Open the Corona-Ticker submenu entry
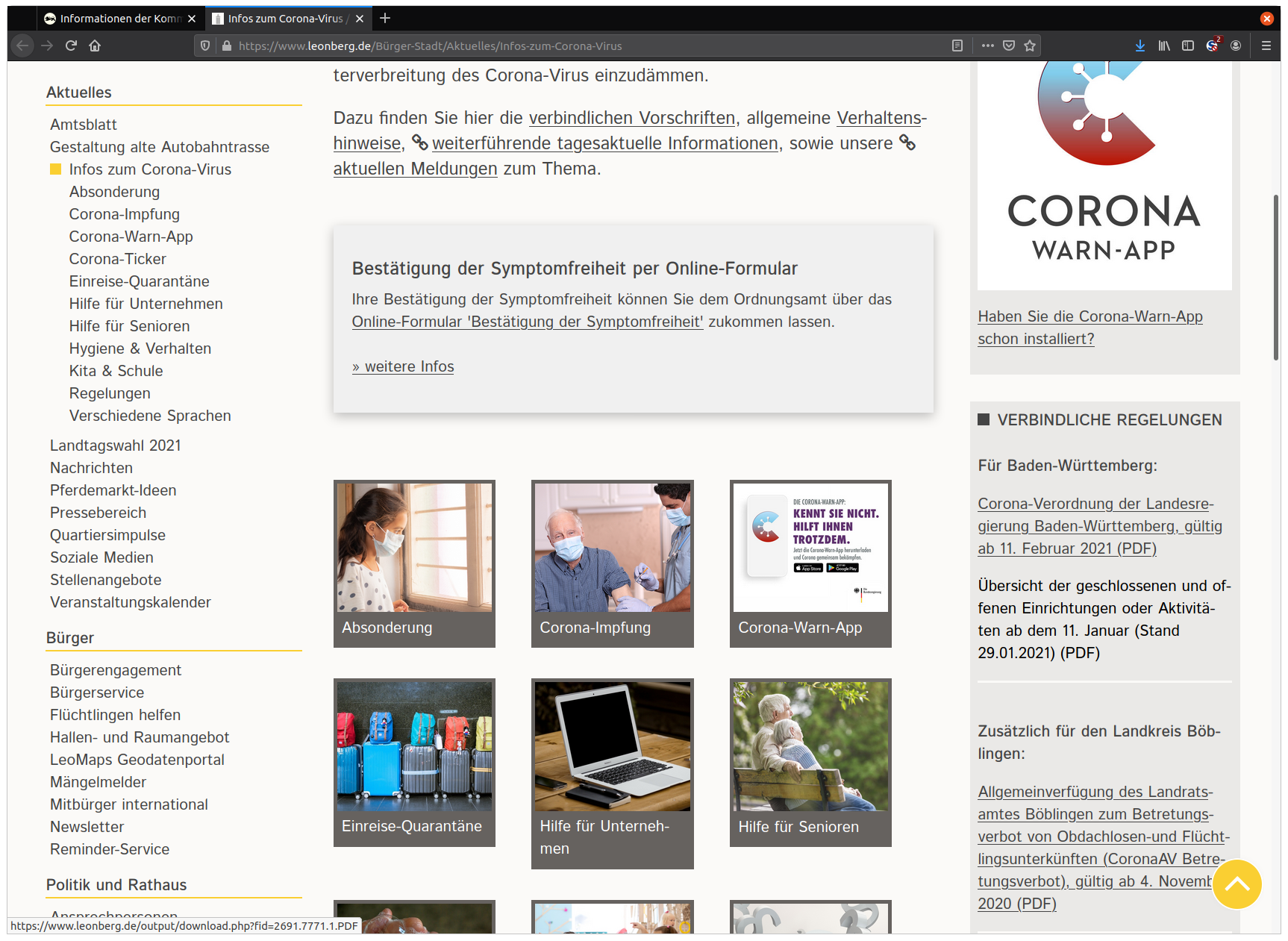Screen dimensions: 1288x941 (x=118, y=259)
